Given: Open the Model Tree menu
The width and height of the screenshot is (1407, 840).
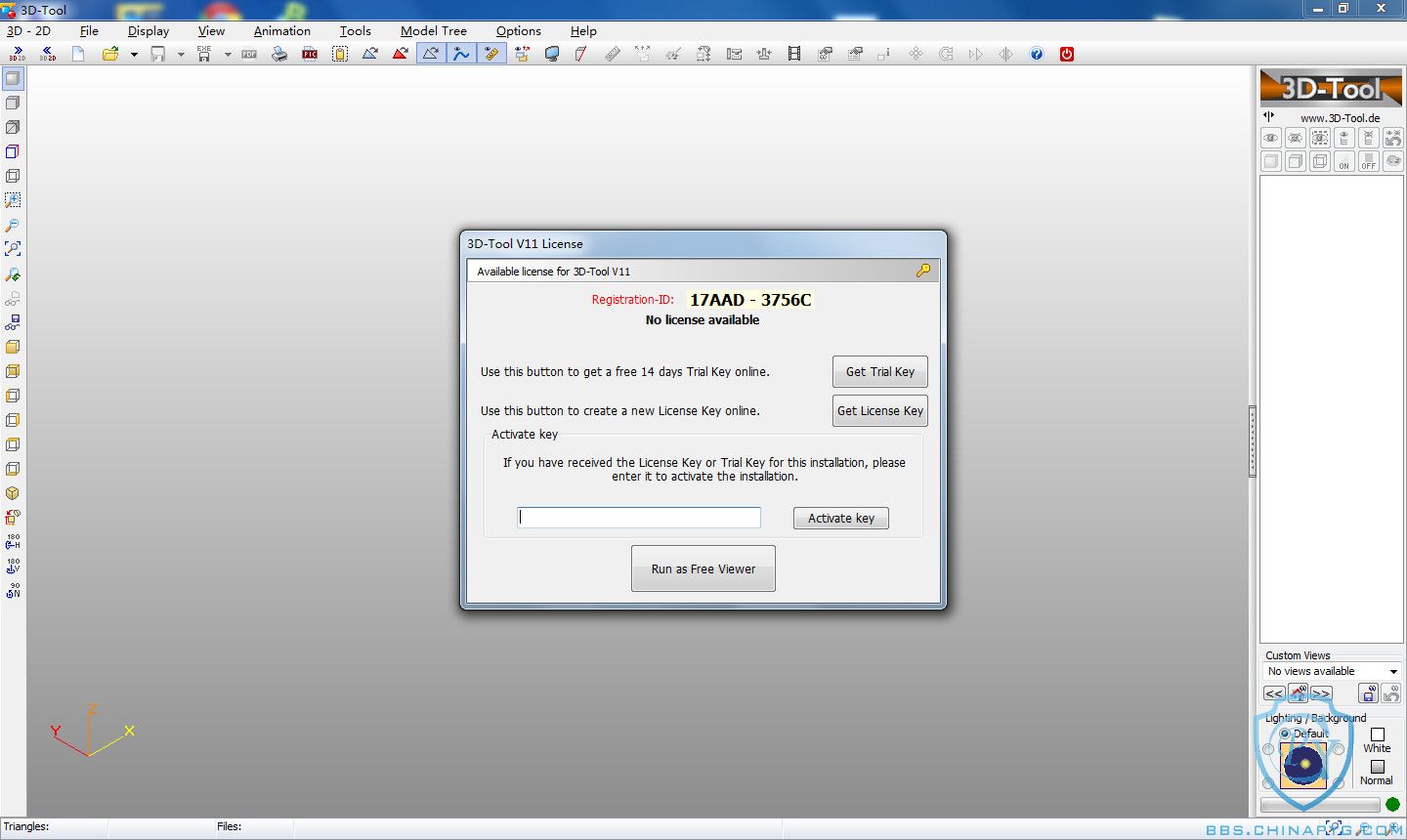Looking at the screenshot, I should pyautogui.click(x=434, y=31).
